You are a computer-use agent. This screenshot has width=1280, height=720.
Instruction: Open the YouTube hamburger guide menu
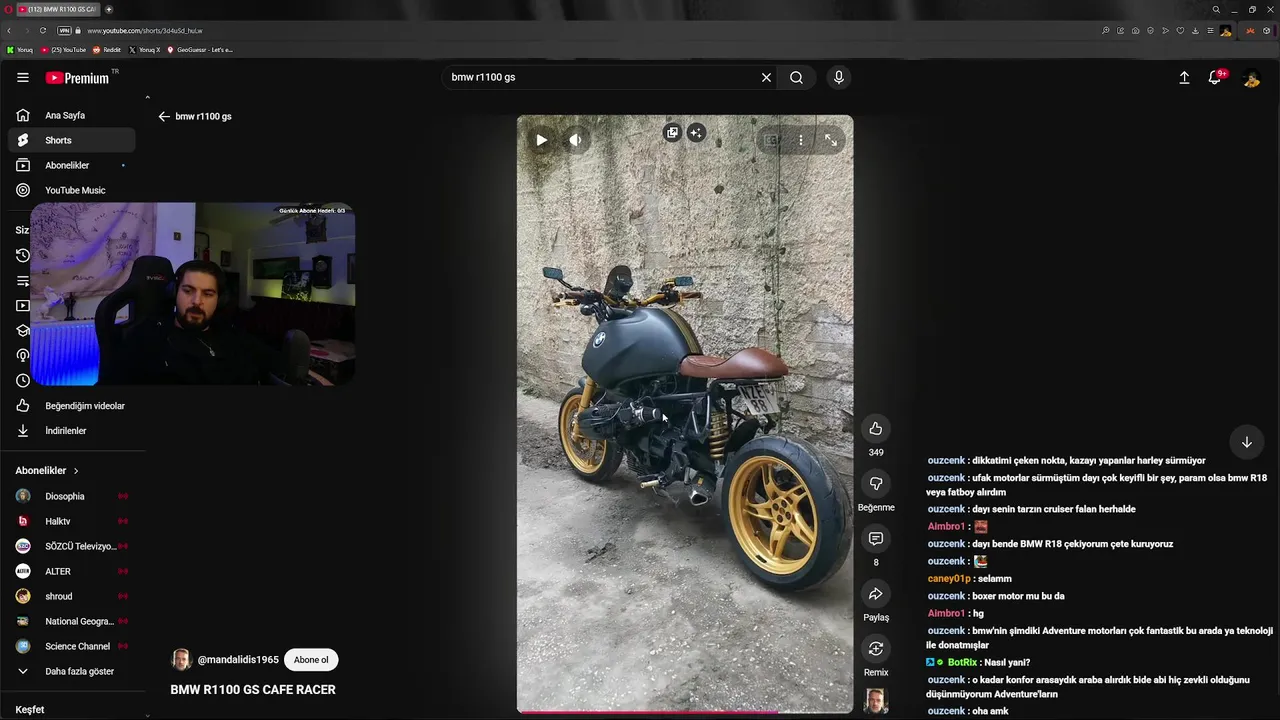coord(23,77)
